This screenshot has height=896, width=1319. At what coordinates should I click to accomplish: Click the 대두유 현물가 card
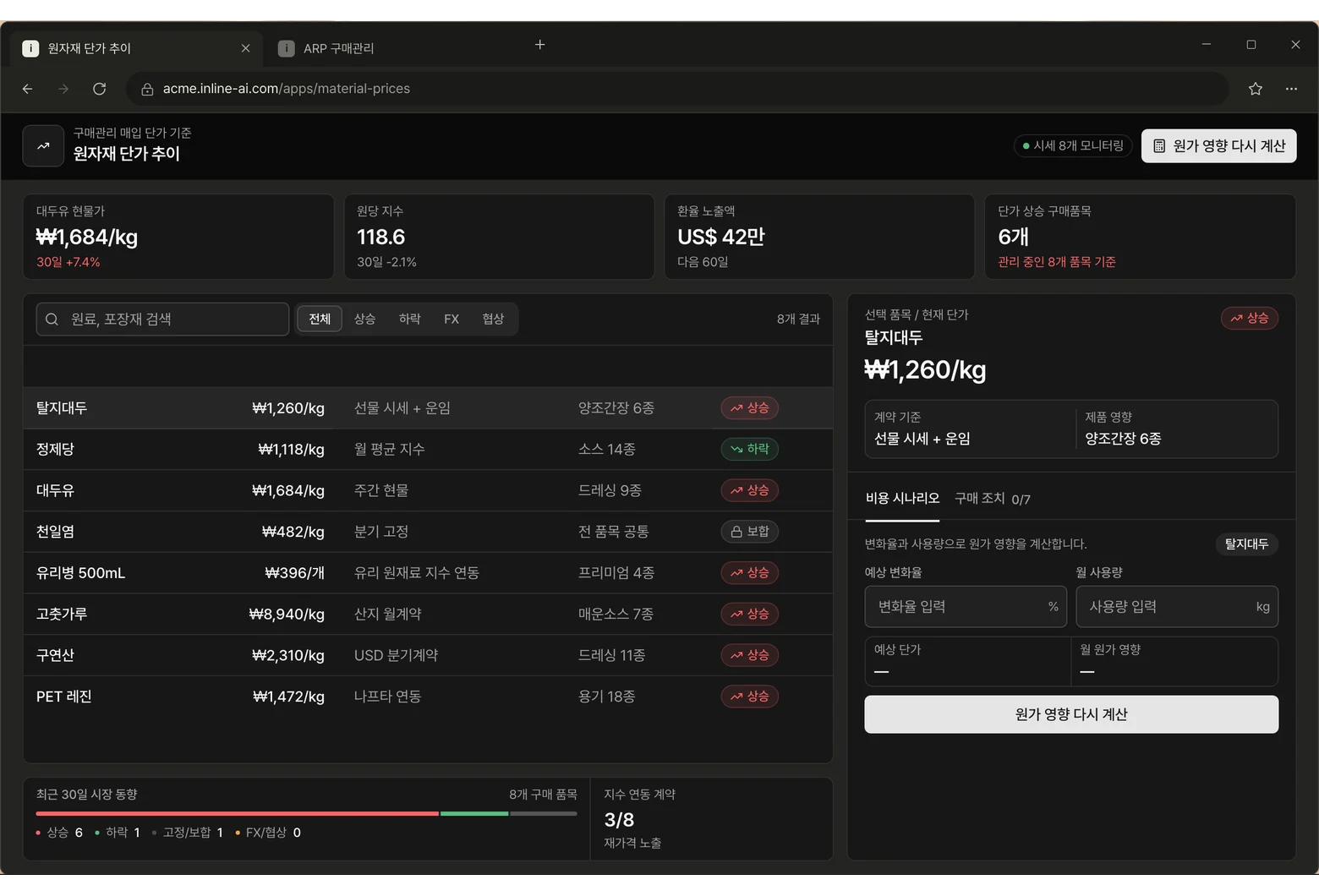pyautogui.click(x=178, y=237)
